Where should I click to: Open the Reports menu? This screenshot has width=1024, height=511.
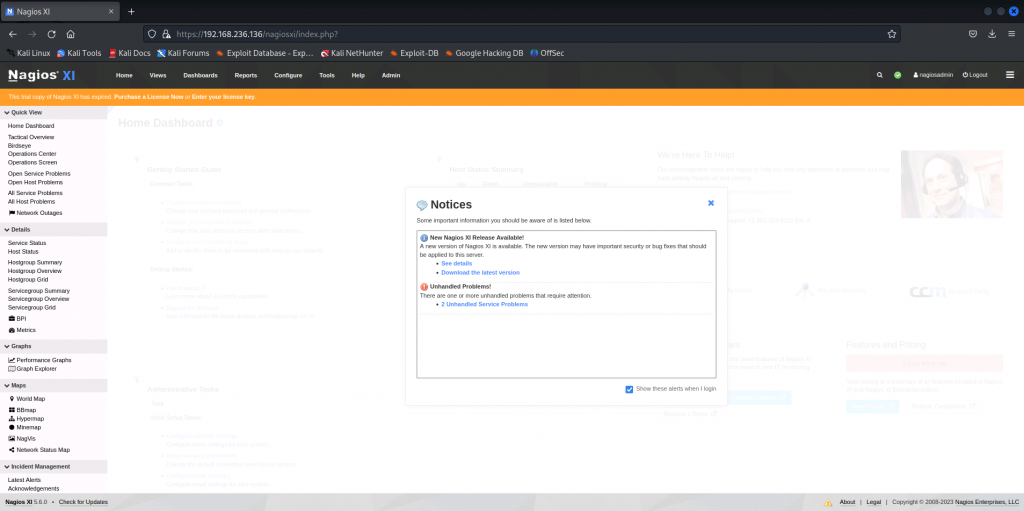246,75
